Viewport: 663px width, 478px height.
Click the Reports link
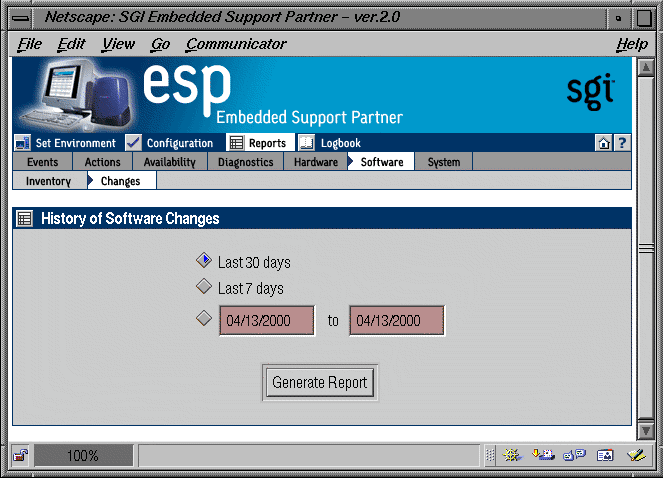coord(267,143)
